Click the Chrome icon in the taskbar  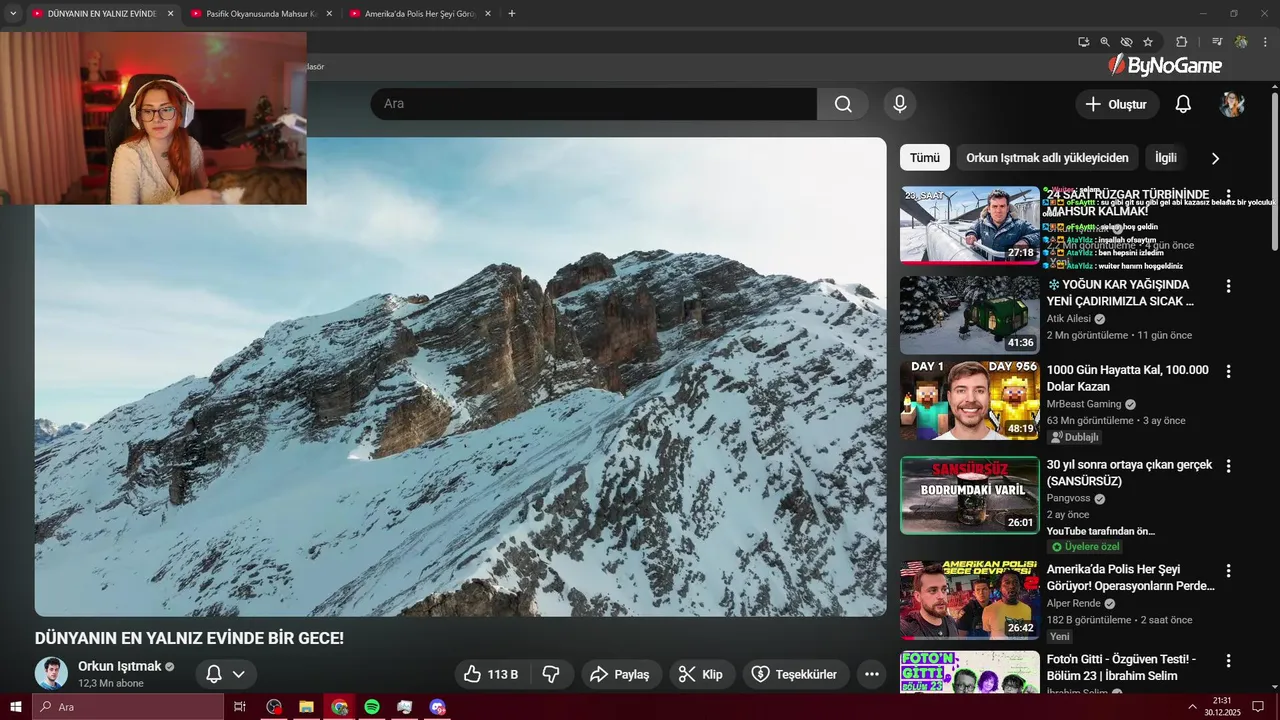[x=340, y=707]
